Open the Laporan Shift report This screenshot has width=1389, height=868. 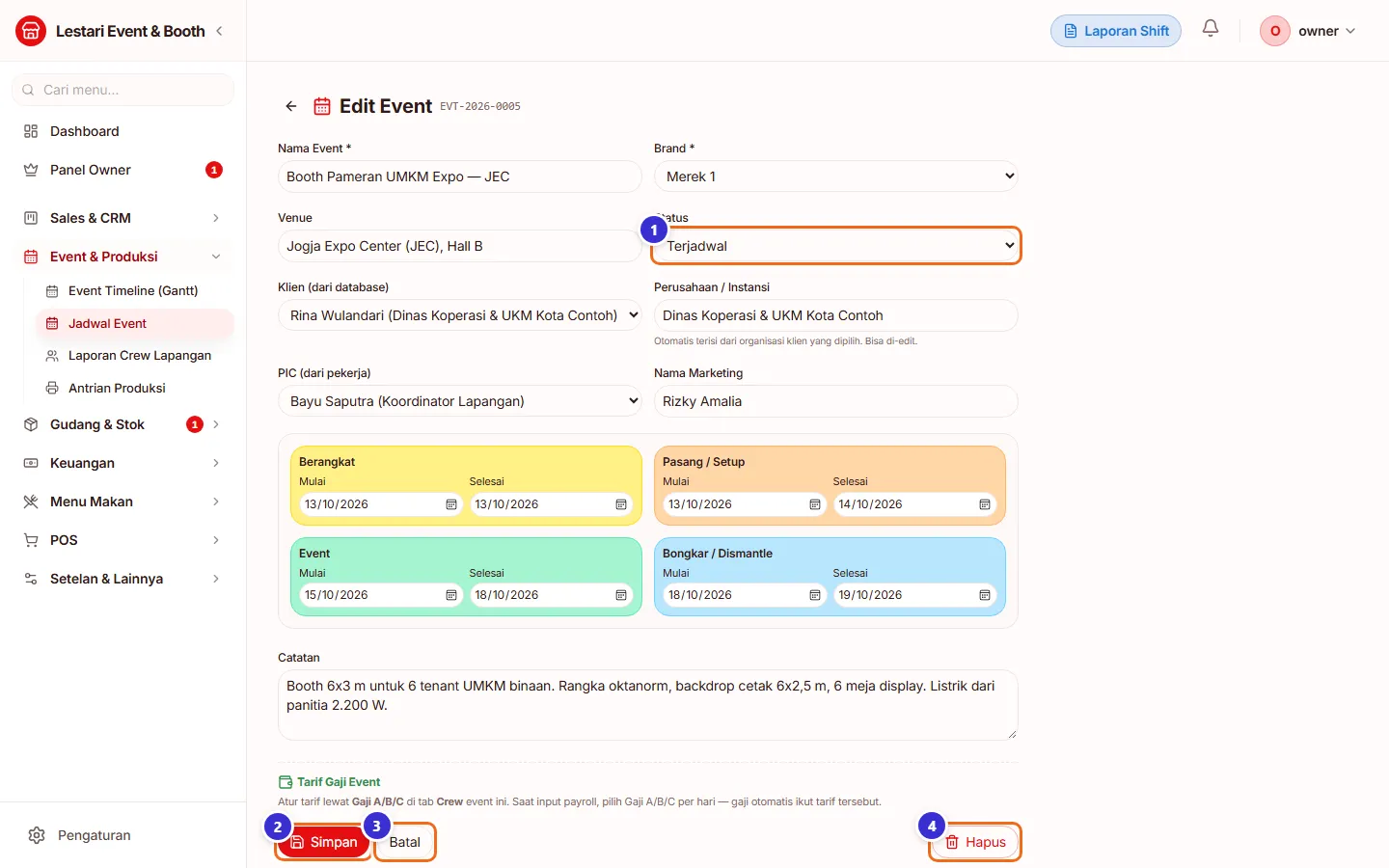click(x=1116, y=31)
